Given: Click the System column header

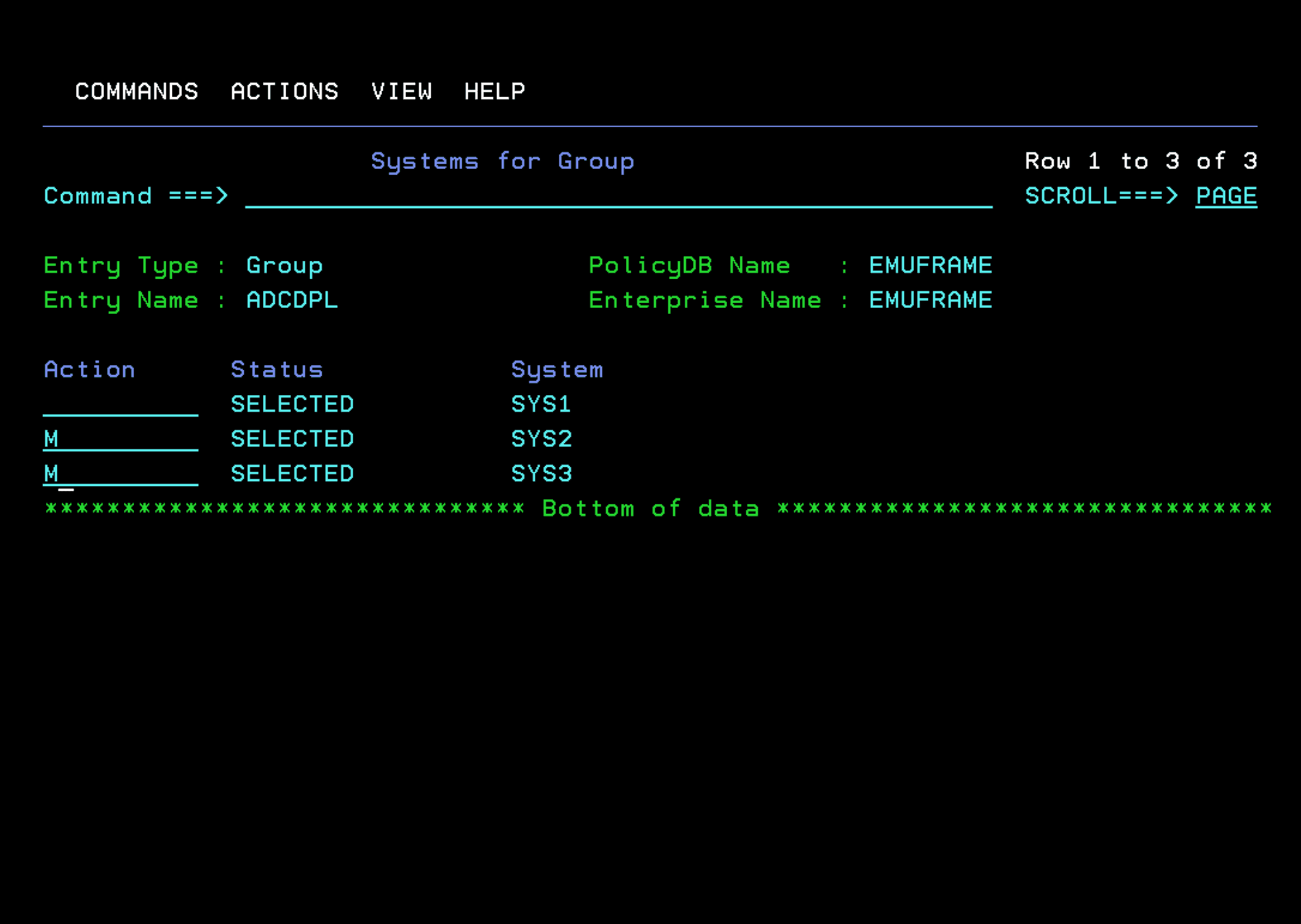Looking at the screenshot, I should 557,369.
